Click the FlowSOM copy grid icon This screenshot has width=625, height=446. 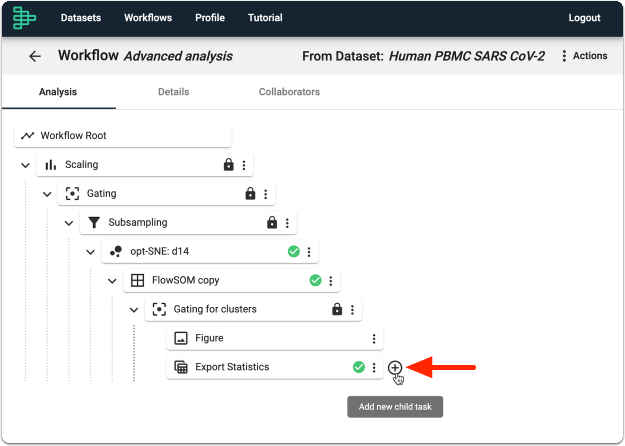click(x=138, y=280)
